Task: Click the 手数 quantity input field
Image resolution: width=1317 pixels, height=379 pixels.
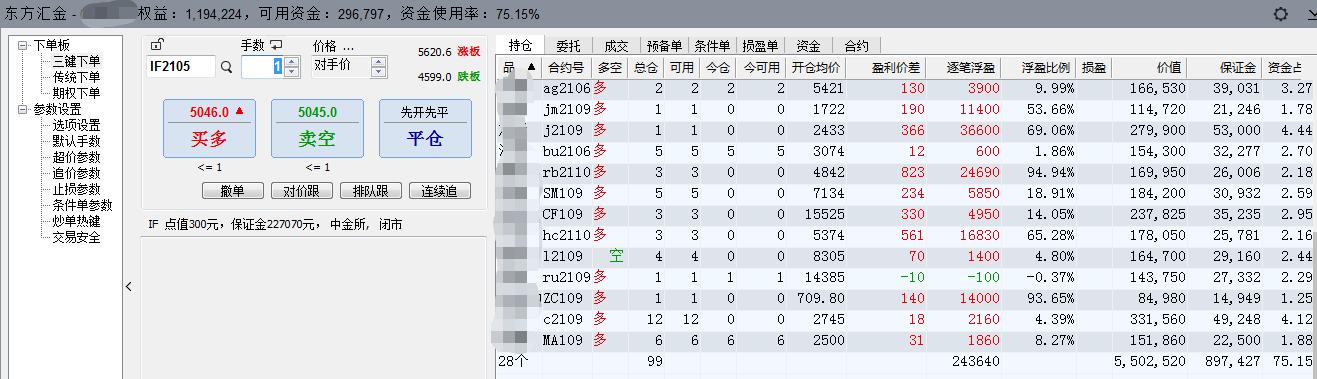Action: pyautogui.click(x=263, y=67)
